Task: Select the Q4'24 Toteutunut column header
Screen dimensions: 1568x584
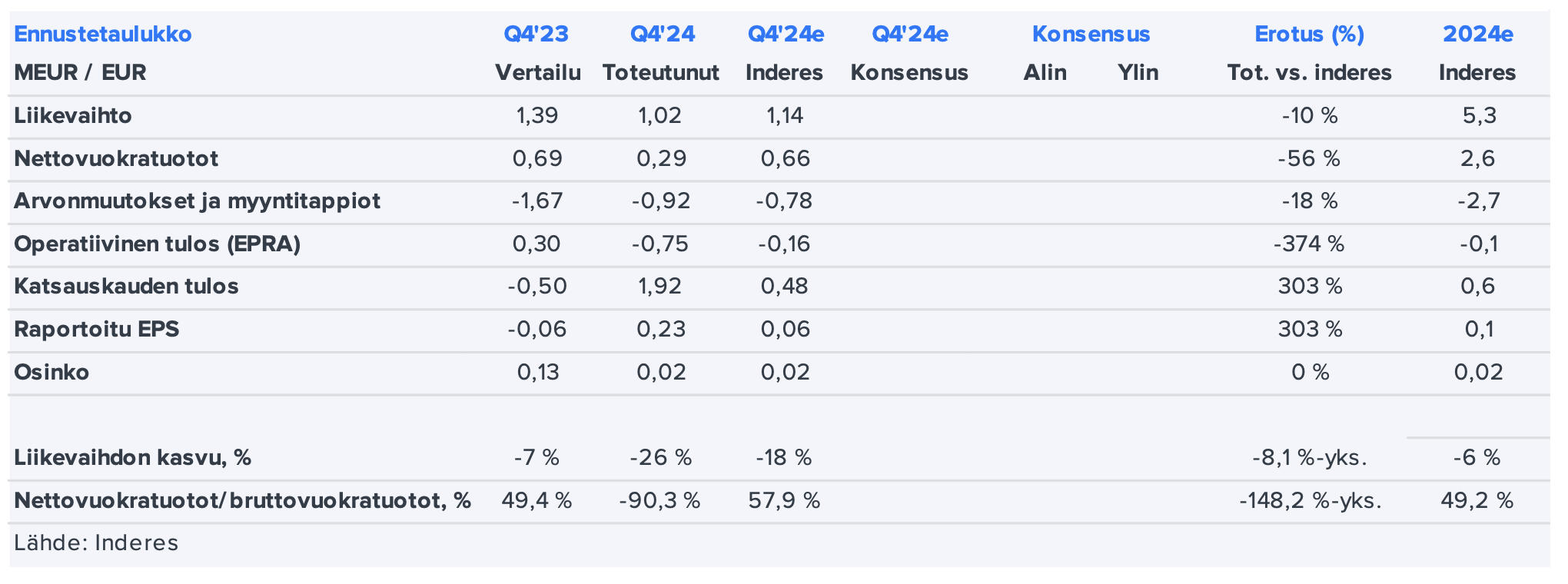Action: [x=662, y=35]
